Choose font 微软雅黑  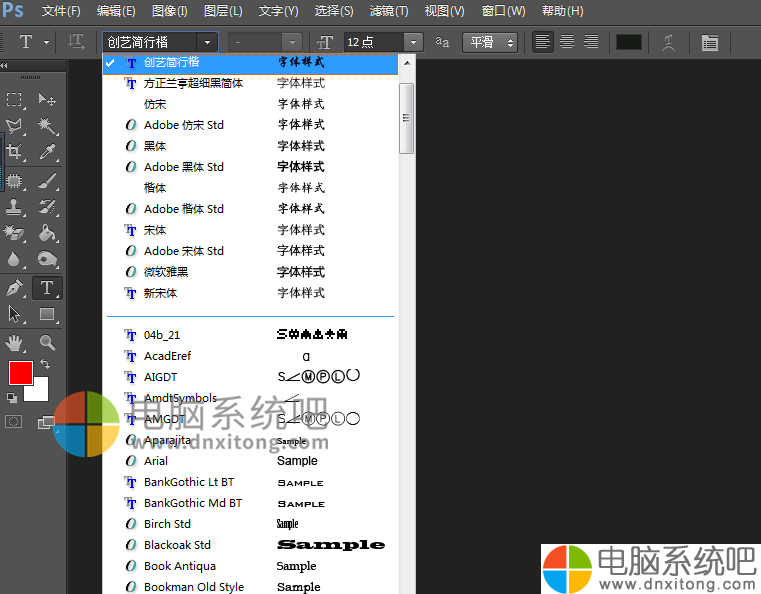tap(250, 272)
